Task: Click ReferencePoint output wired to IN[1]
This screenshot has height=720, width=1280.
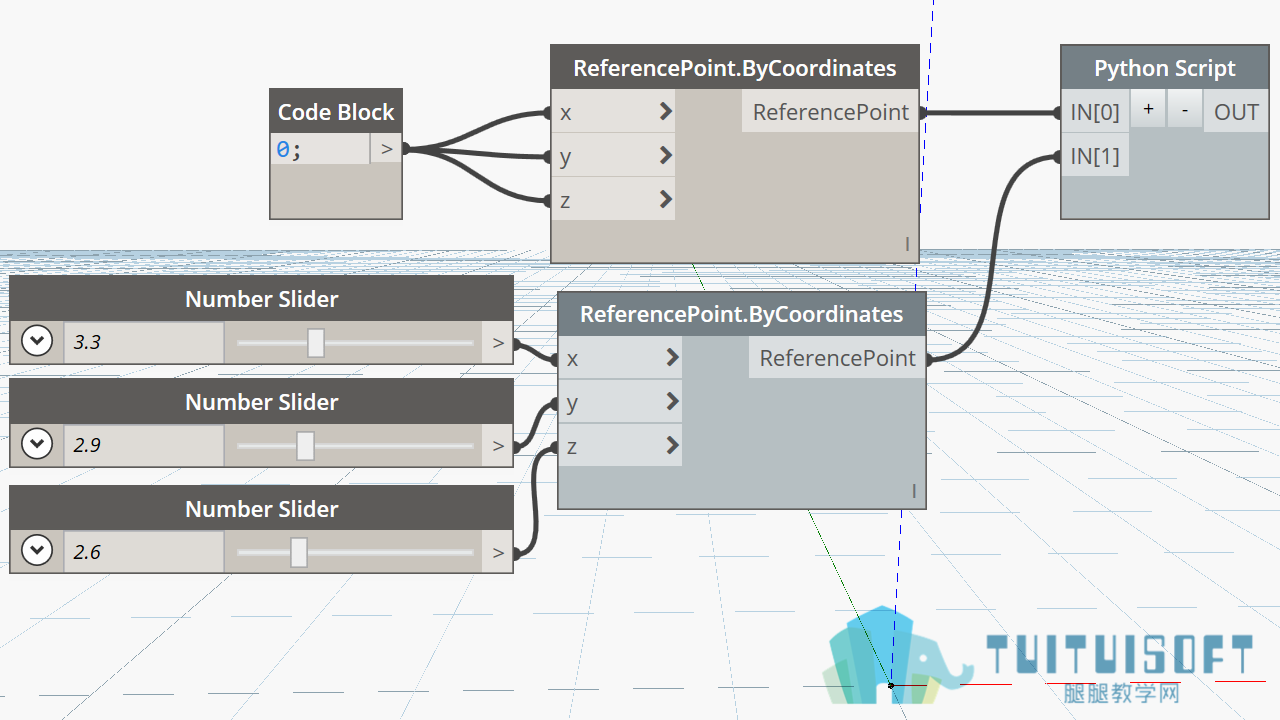Action: click(x=838, y=358)
